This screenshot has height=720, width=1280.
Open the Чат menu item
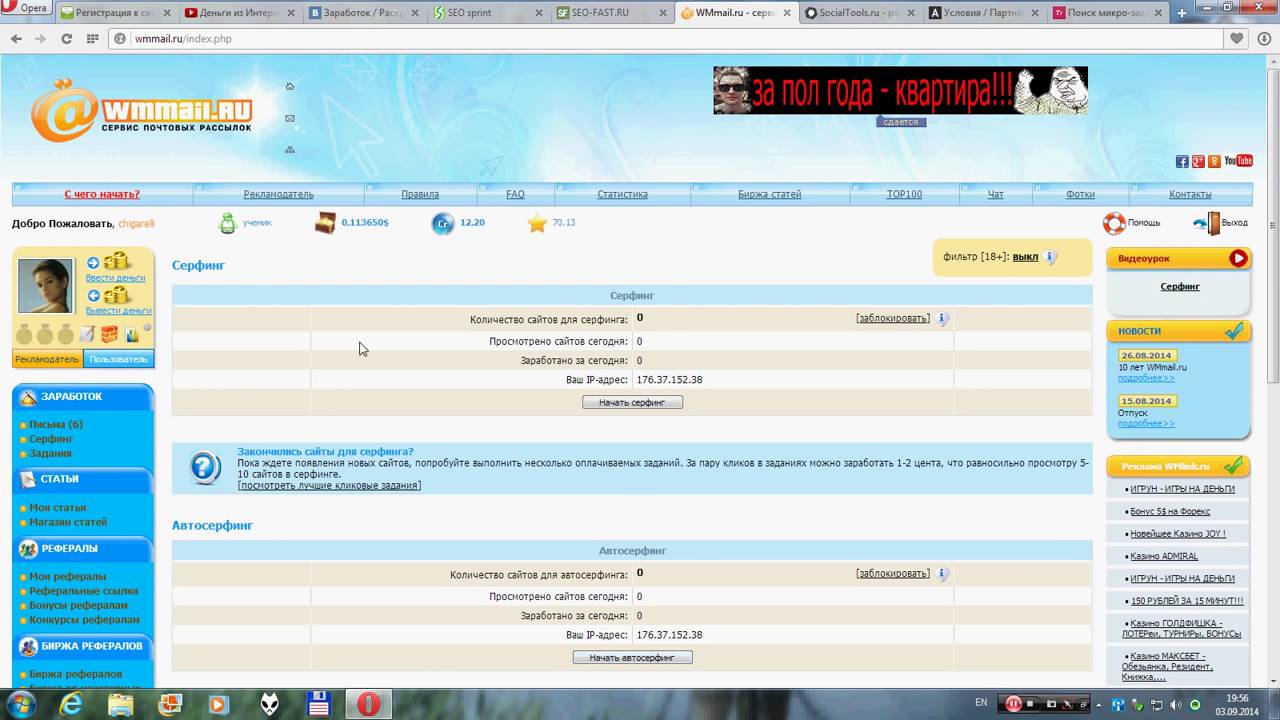pyautogui.click(x=995, y=194)
